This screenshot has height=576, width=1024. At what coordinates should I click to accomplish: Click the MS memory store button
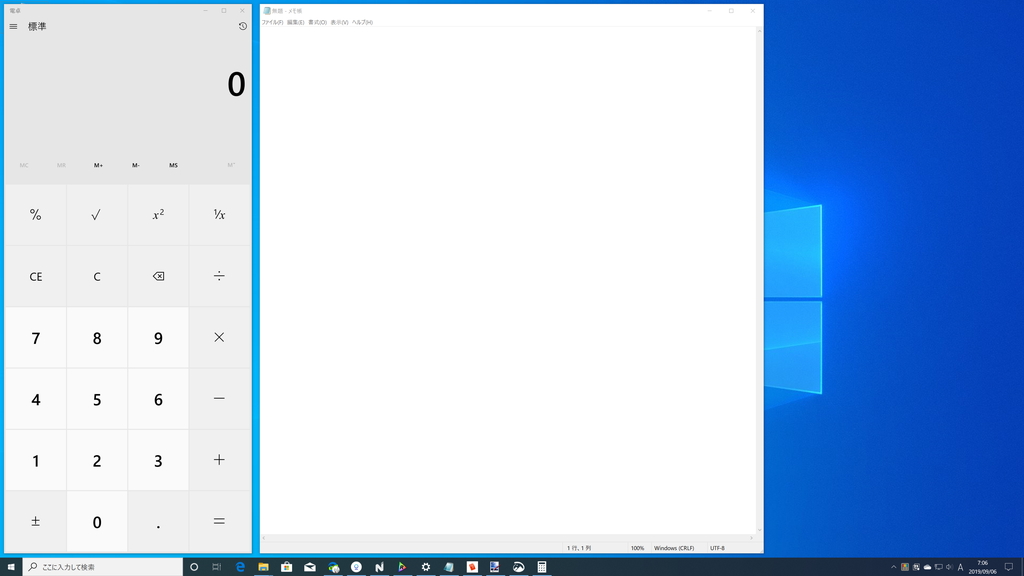tap(173, 165)
